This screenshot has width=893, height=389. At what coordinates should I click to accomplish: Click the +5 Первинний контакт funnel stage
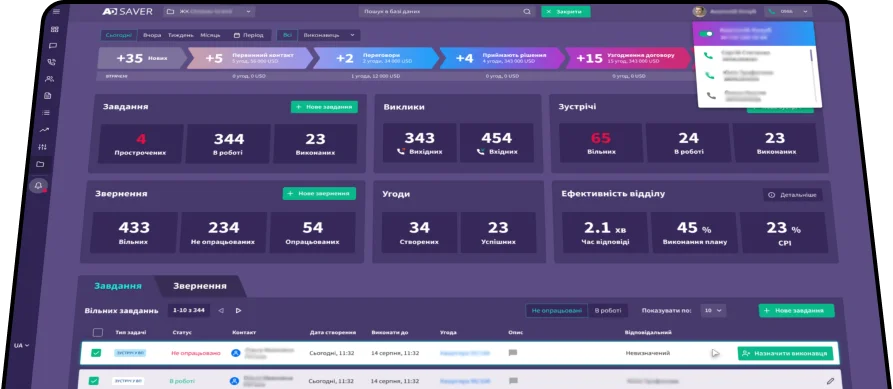coord(251,58)
